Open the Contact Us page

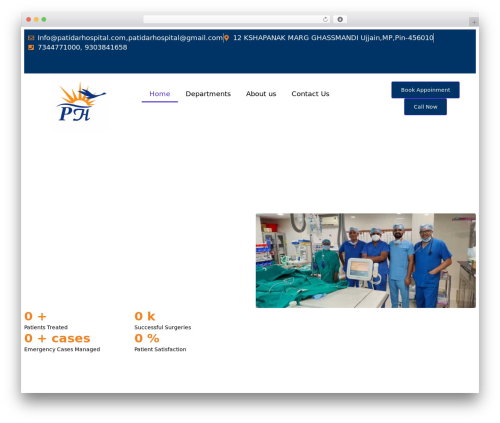[x=310, y=94]
